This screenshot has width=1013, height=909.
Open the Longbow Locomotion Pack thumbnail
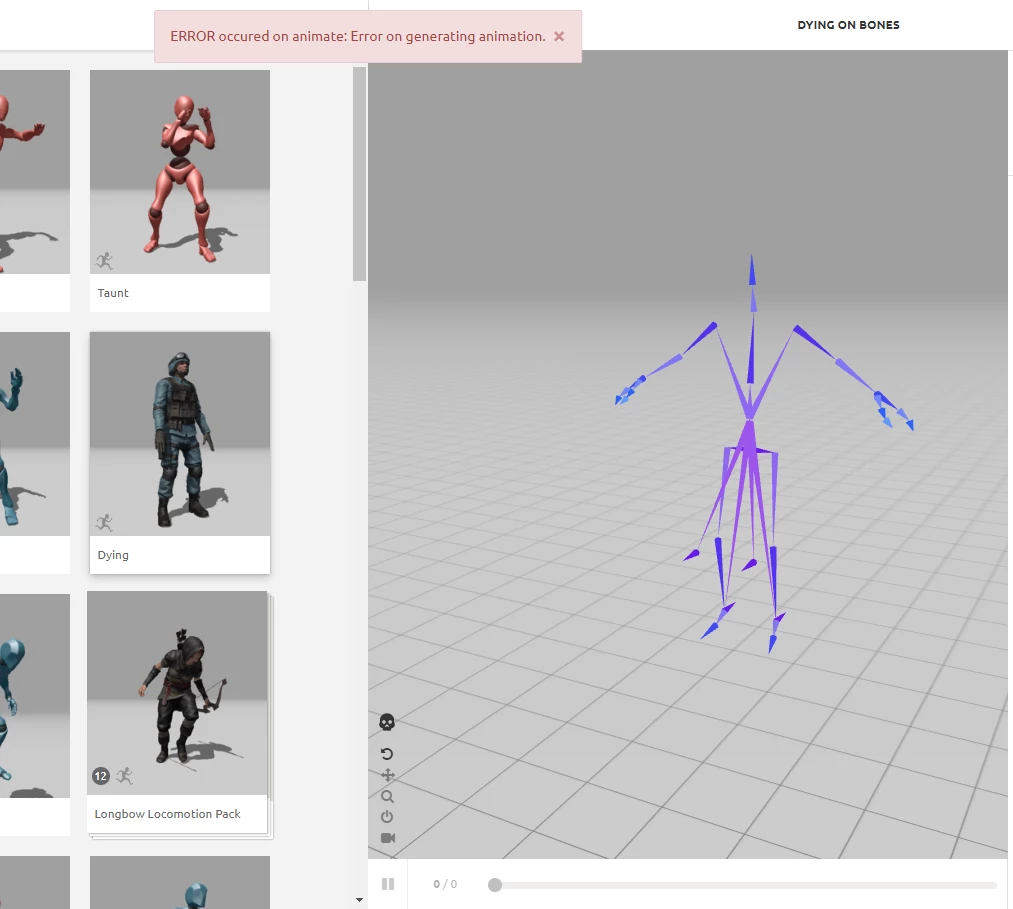pyautogui.click(x=177, y=693)
